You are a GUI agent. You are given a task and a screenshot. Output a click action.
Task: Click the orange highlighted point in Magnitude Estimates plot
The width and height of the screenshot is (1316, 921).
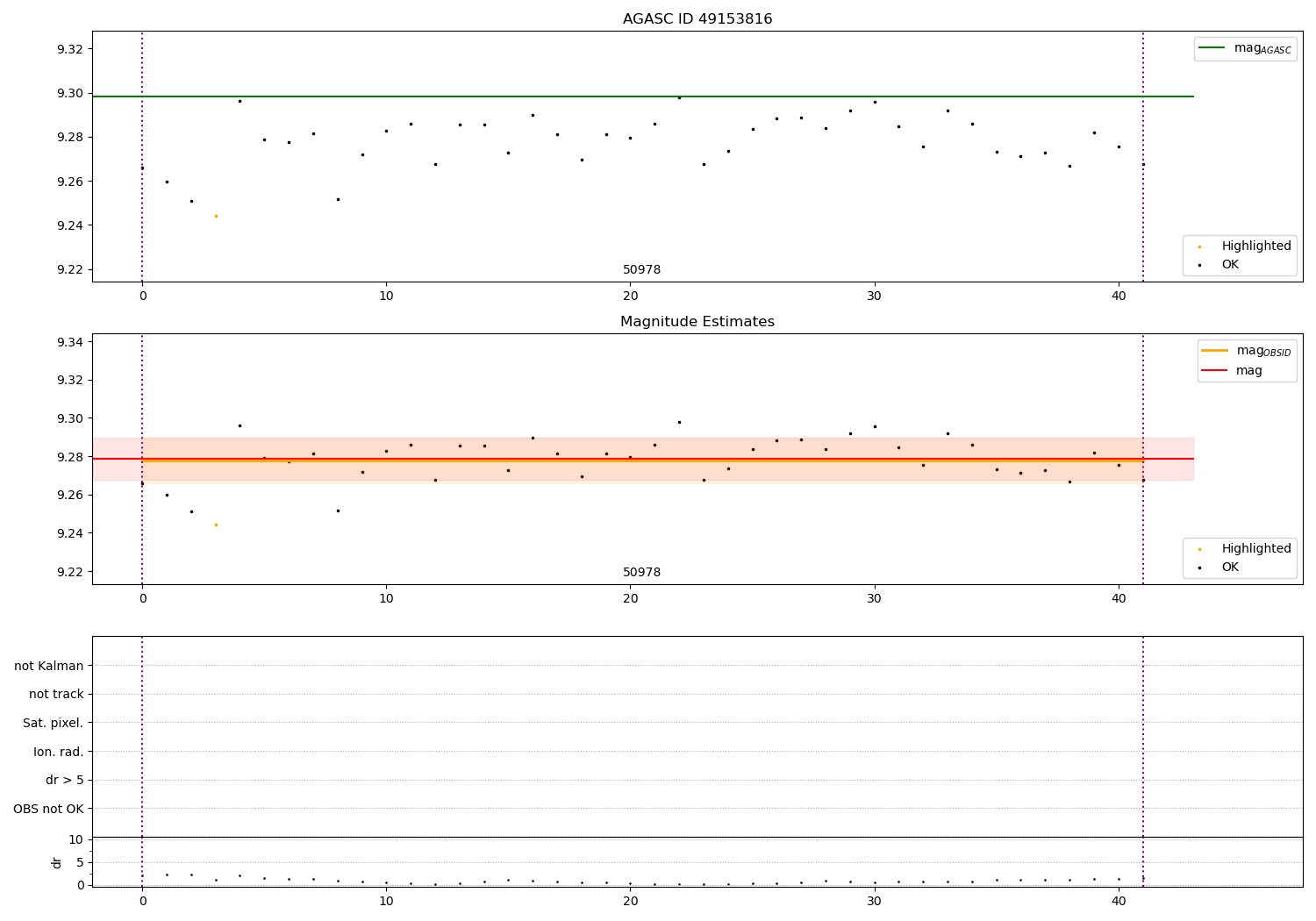click(216, 525)
